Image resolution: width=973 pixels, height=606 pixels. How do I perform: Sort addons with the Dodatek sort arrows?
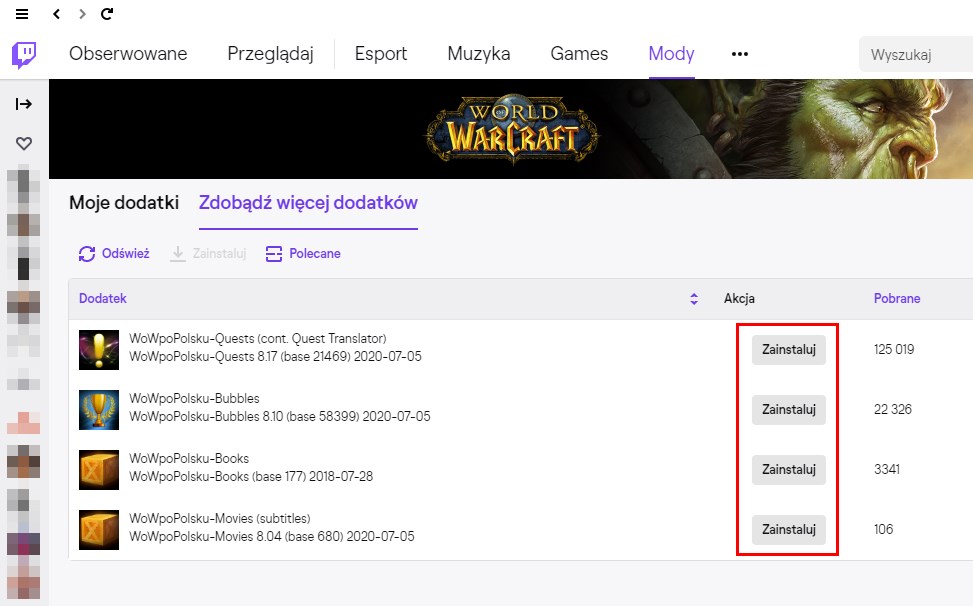pos(694,299)
